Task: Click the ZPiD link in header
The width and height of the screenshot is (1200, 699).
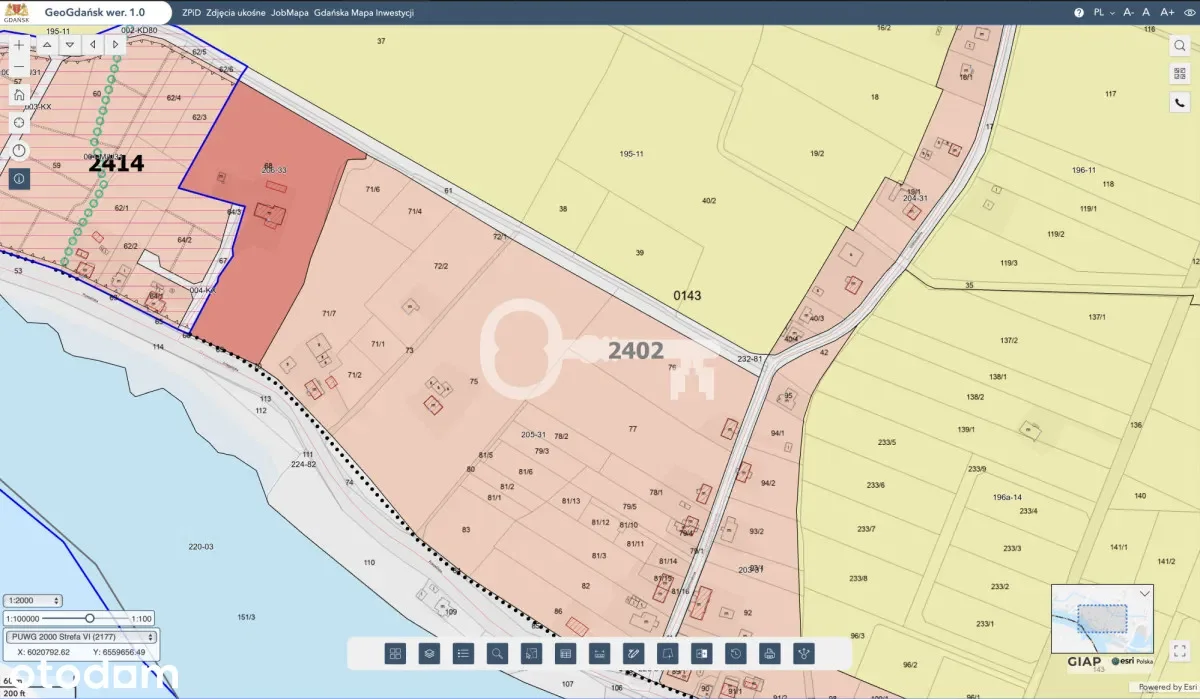Action: (x=191, y=13)
